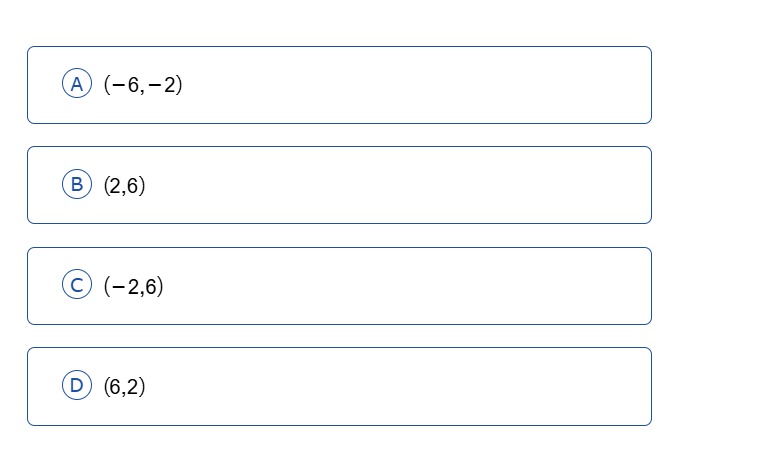Select the circled letter D option
This screenshot has height=453, width=782.
point(77,385)
